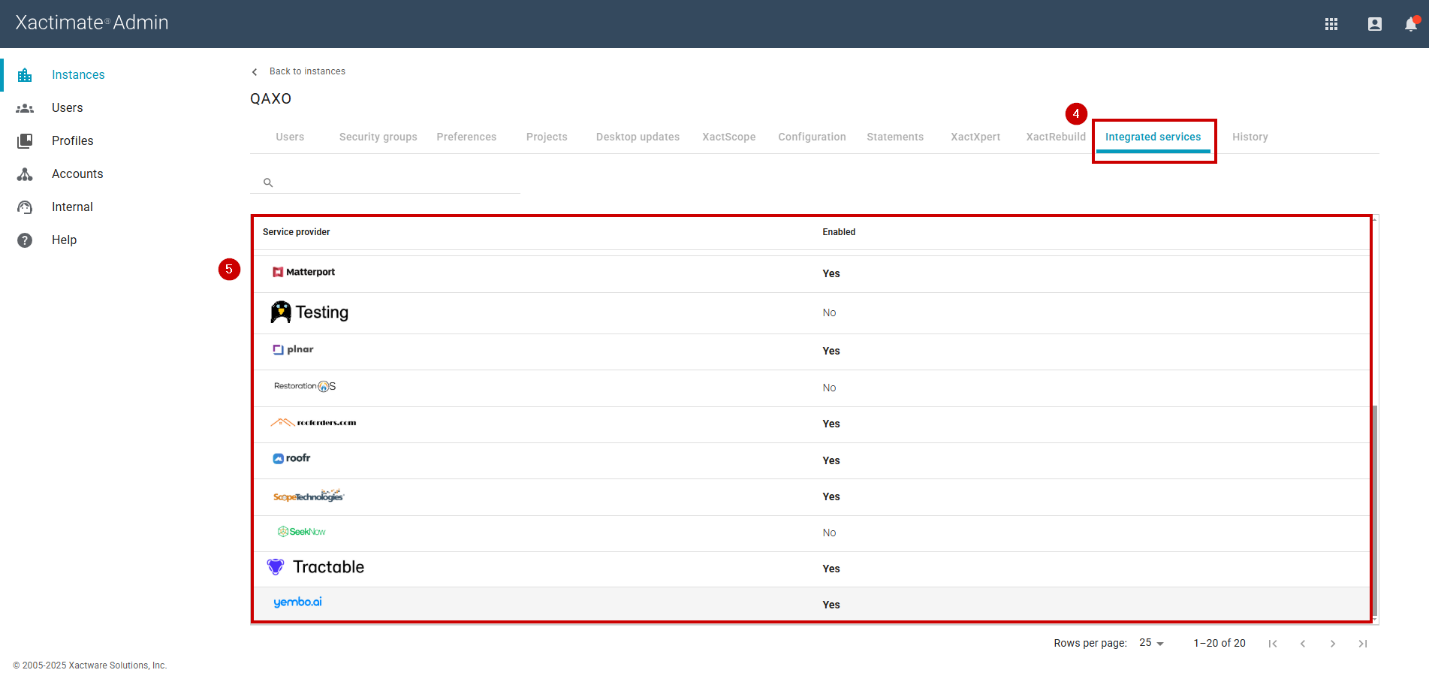Viewport: 1429px width, 682px height.
Task: Open Internal in the sidebar
Action: (x=72, y=207)
